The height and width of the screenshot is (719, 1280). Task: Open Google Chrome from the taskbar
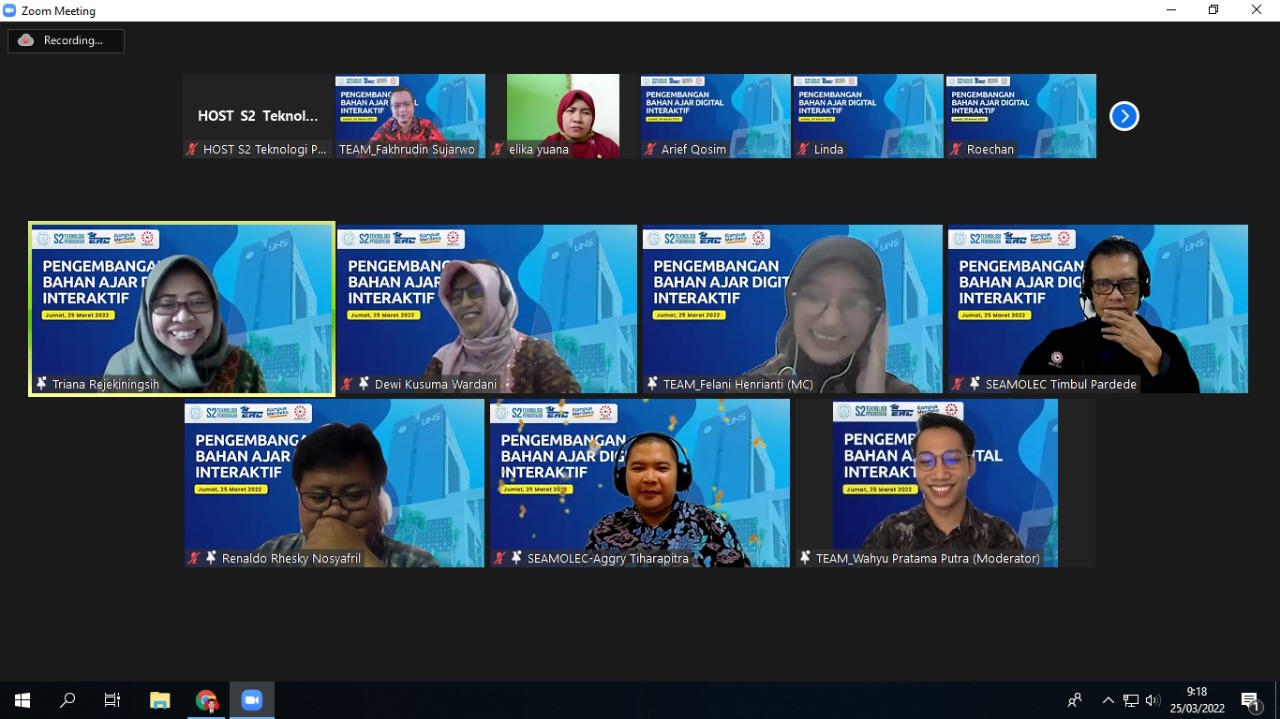click(x=206, y=700)
